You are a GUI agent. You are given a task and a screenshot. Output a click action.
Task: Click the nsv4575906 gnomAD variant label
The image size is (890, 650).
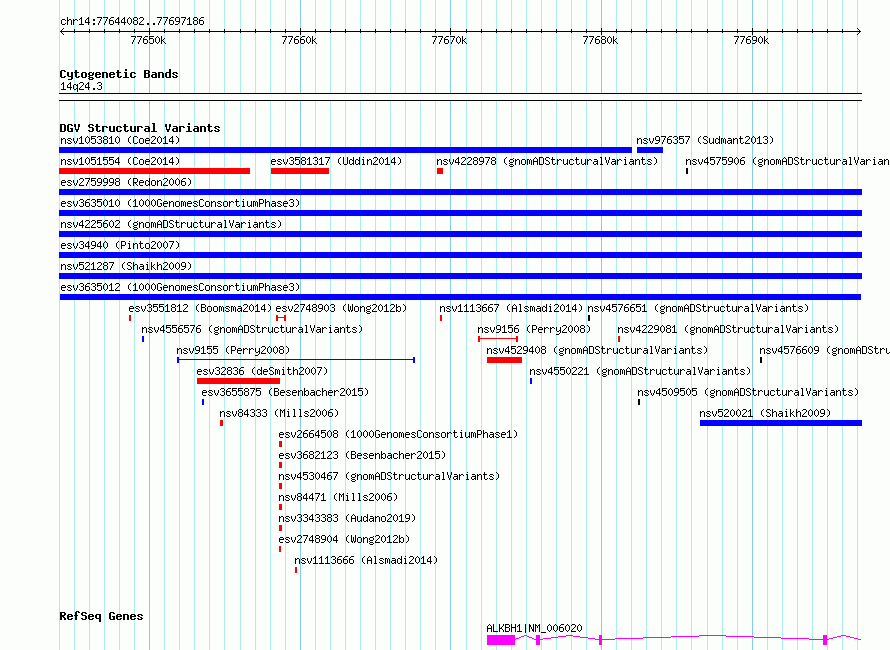tap(787, 161)
